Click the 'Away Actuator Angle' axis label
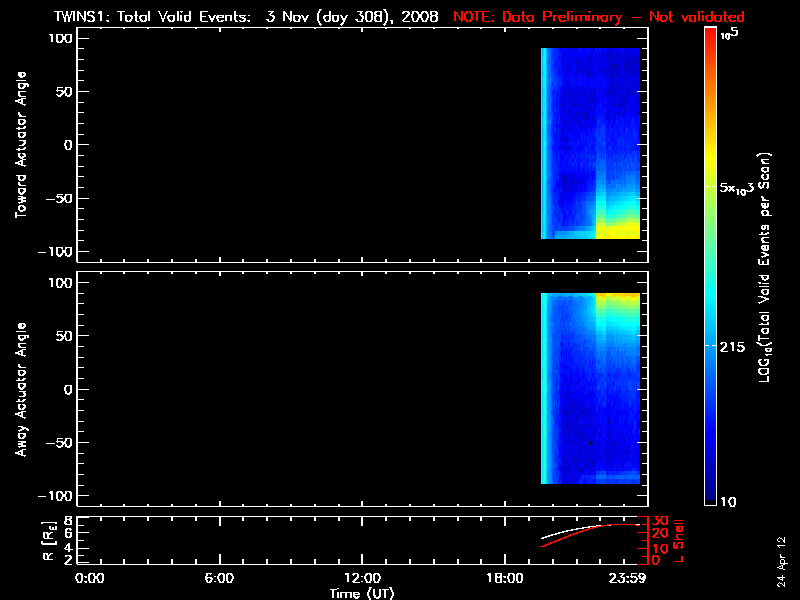This screenshot has width=800, height=600. coord(21,389)
